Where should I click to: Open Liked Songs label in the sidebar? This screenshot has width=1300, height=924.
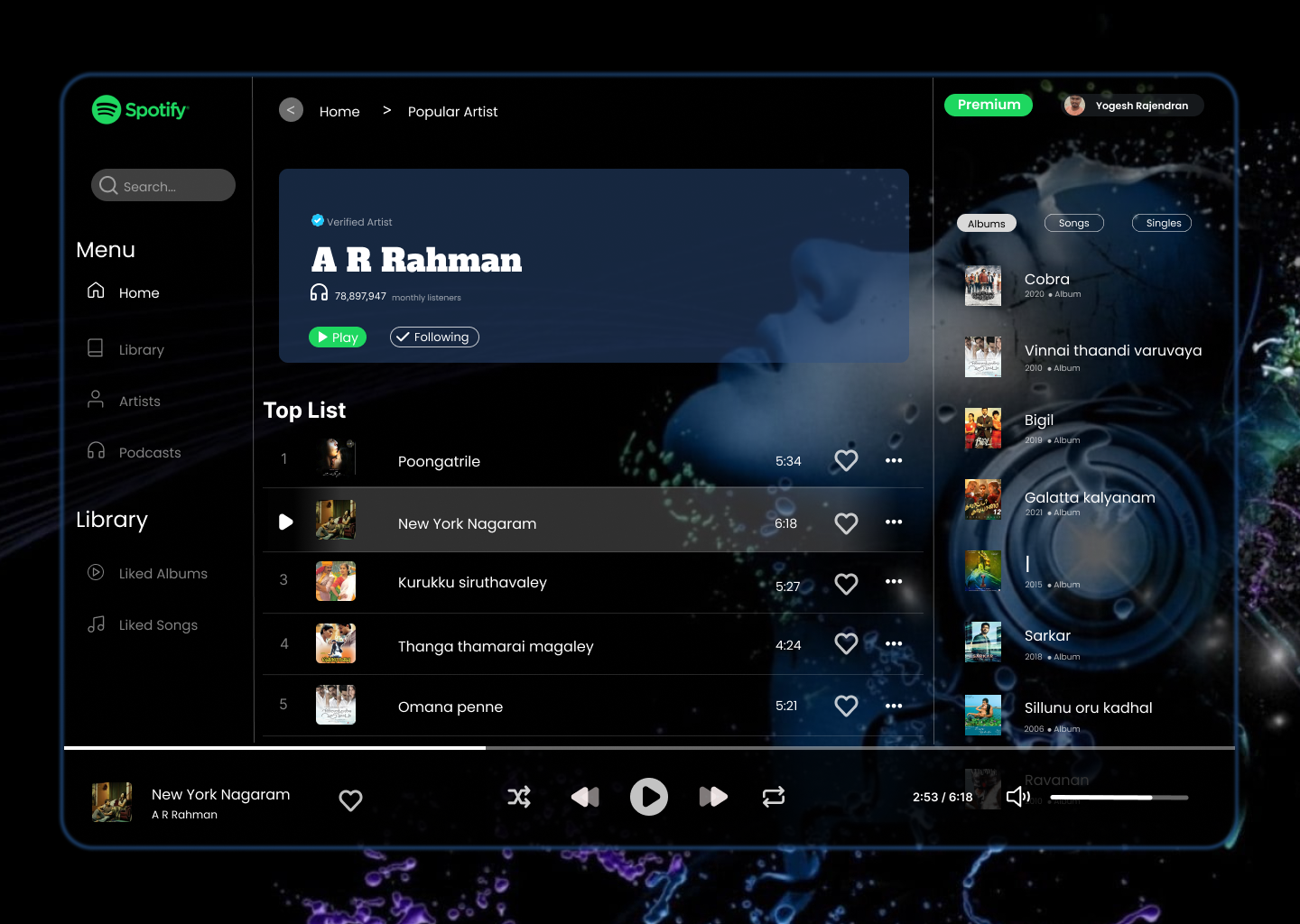[x=158, y=625]
